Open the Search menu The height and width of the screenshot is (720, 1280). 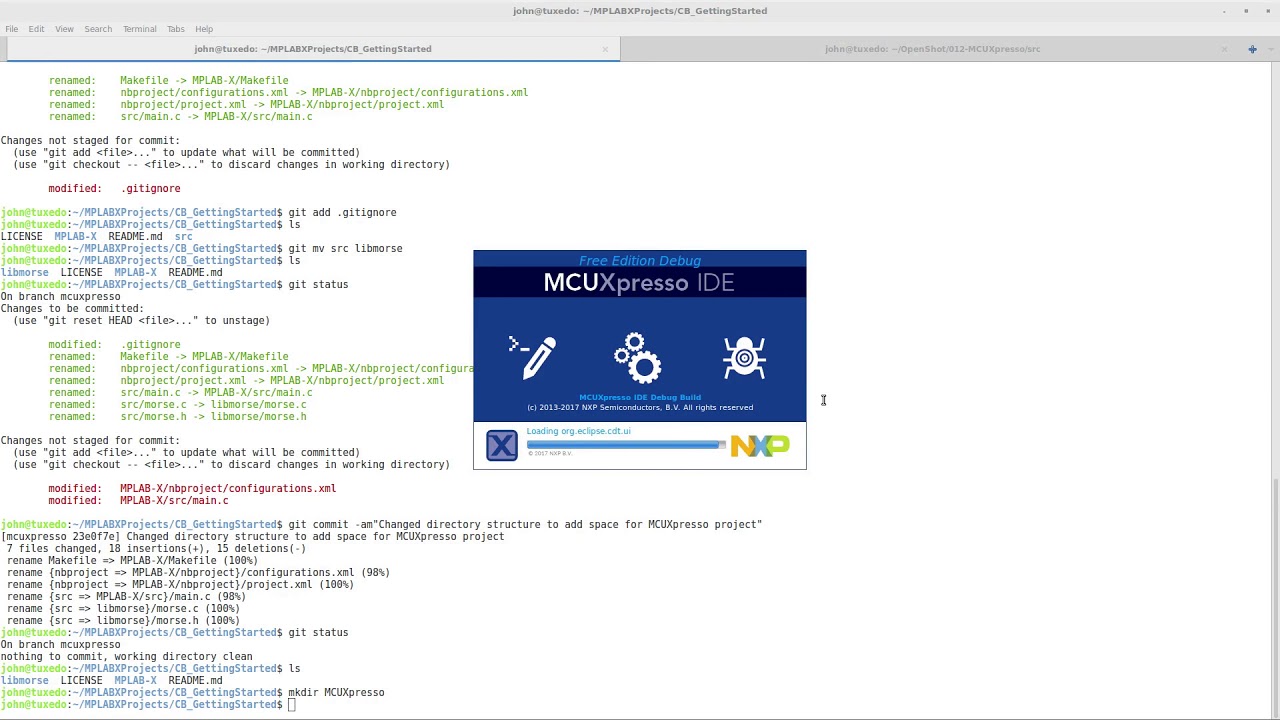coord(98,29)
